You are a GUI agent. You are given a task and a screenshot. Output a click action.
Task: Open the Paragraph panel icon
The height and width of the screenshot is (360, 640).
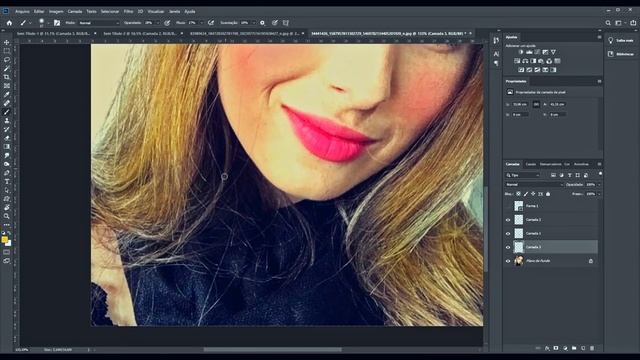pos(496,63)
